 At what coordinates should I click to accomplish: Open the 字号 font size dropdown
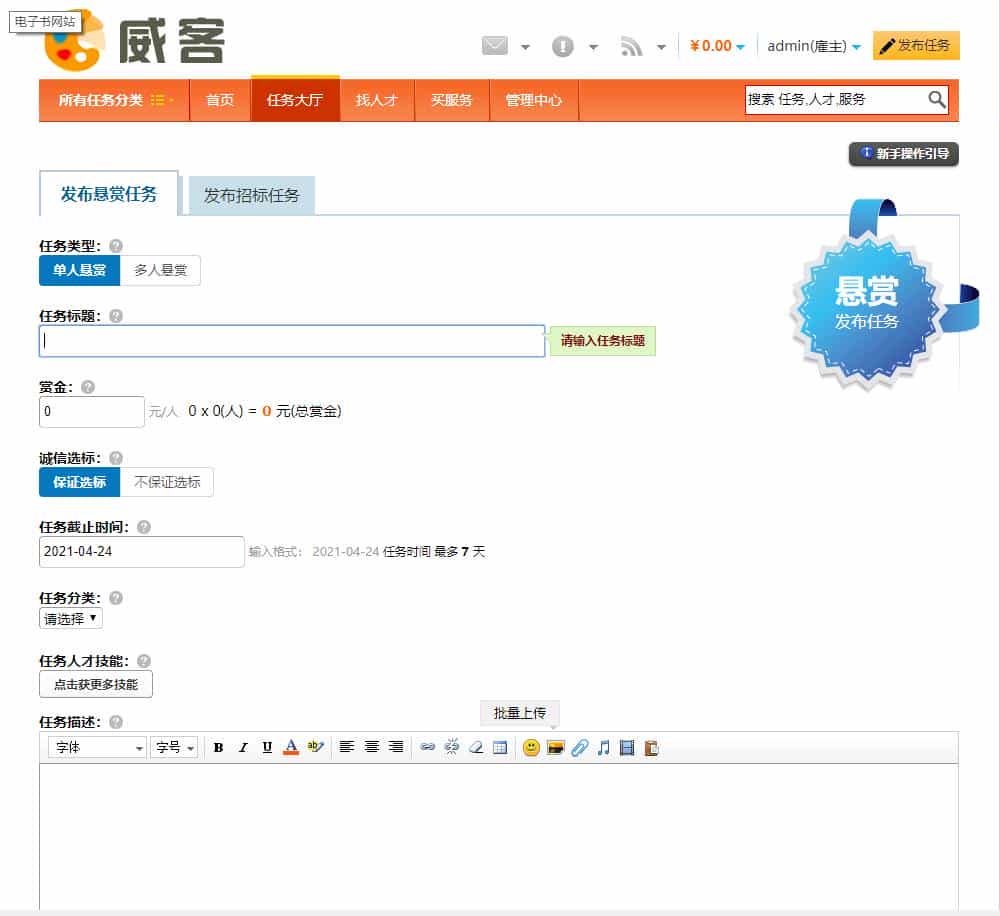coord(174,747)
